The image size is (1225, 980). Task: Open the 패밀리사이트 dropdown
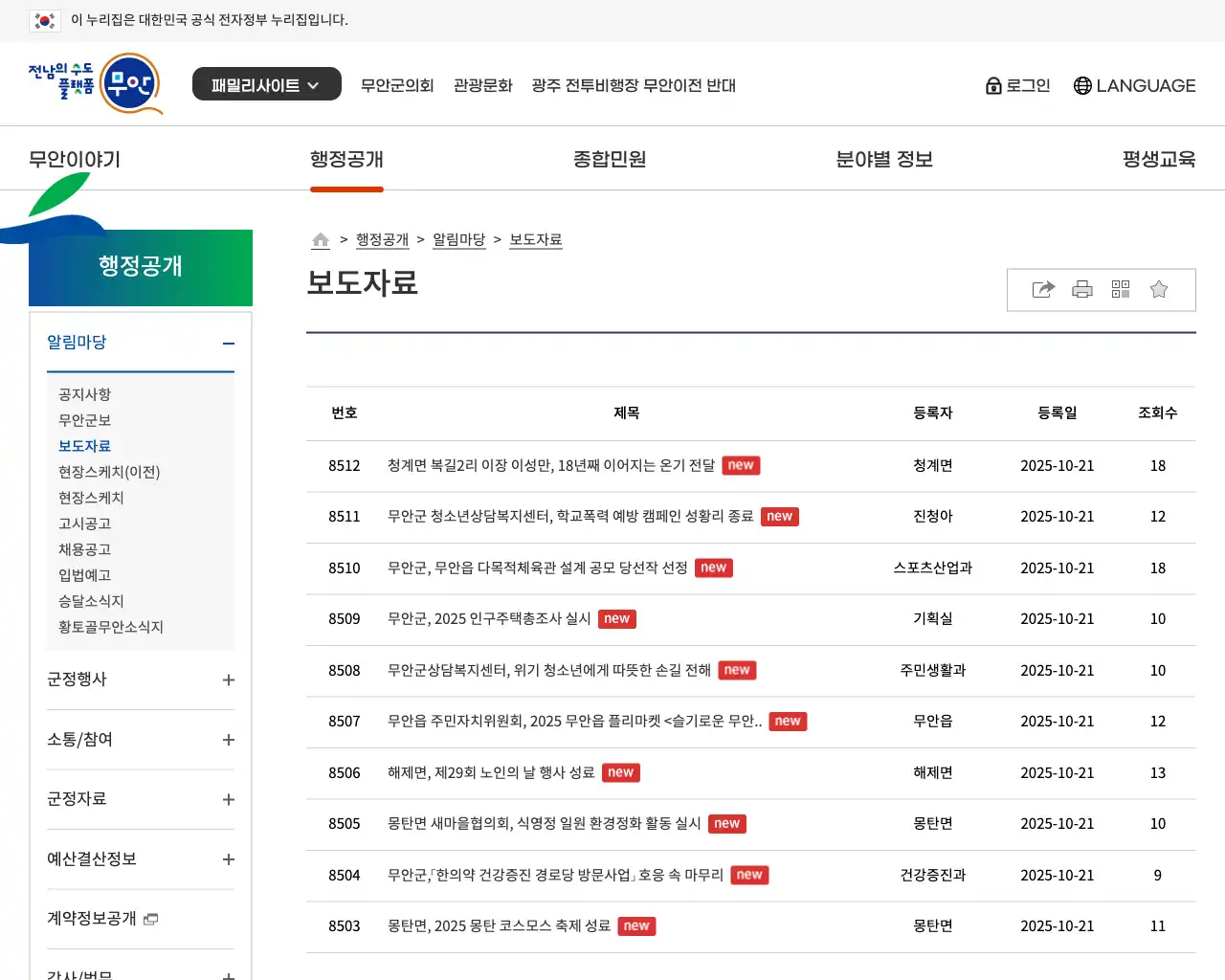(266, 84)
